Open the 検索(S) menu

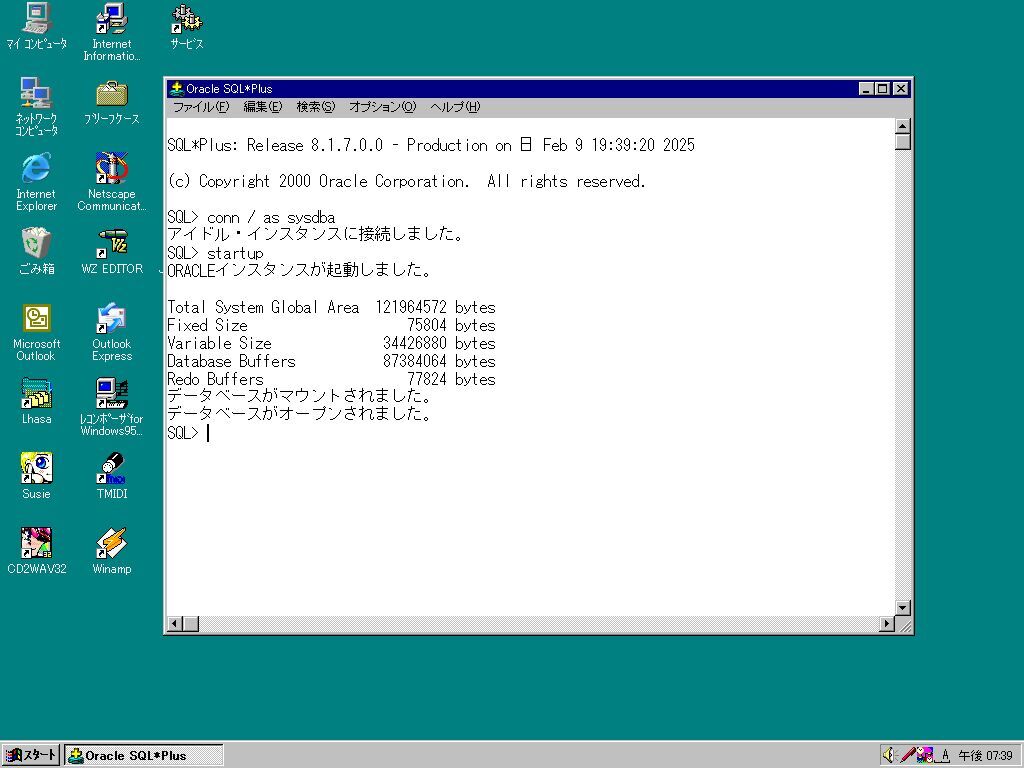315,106
